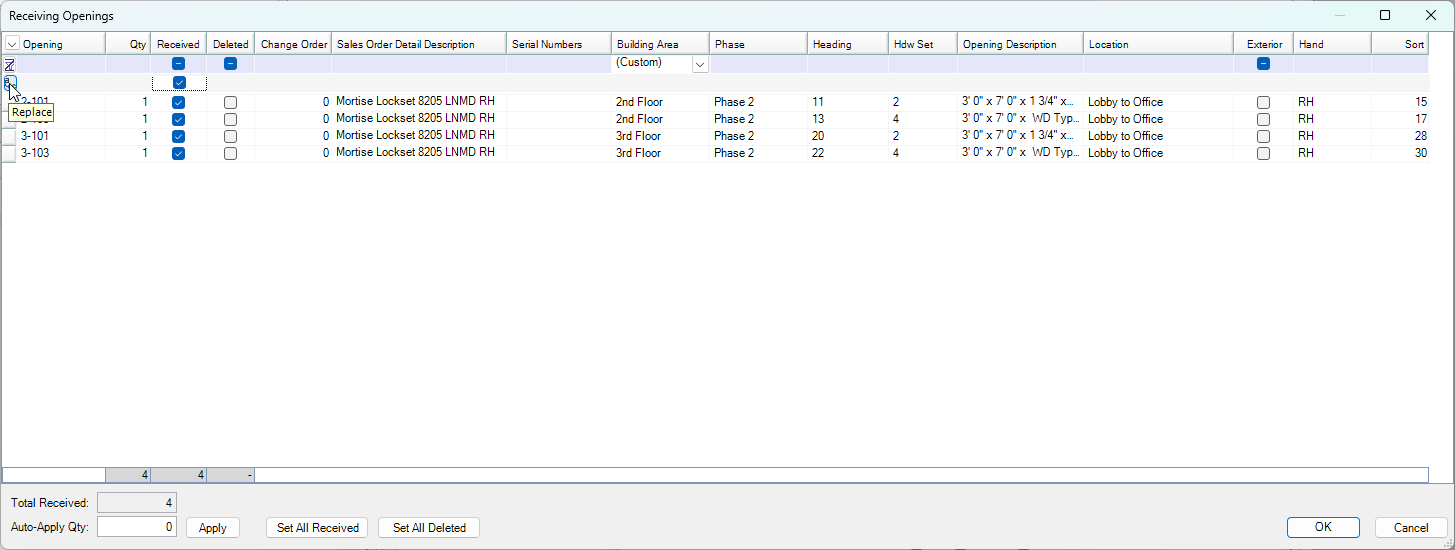
Task: Uncheck Received for opening 3-101
Action: click(x=178, y=136)
